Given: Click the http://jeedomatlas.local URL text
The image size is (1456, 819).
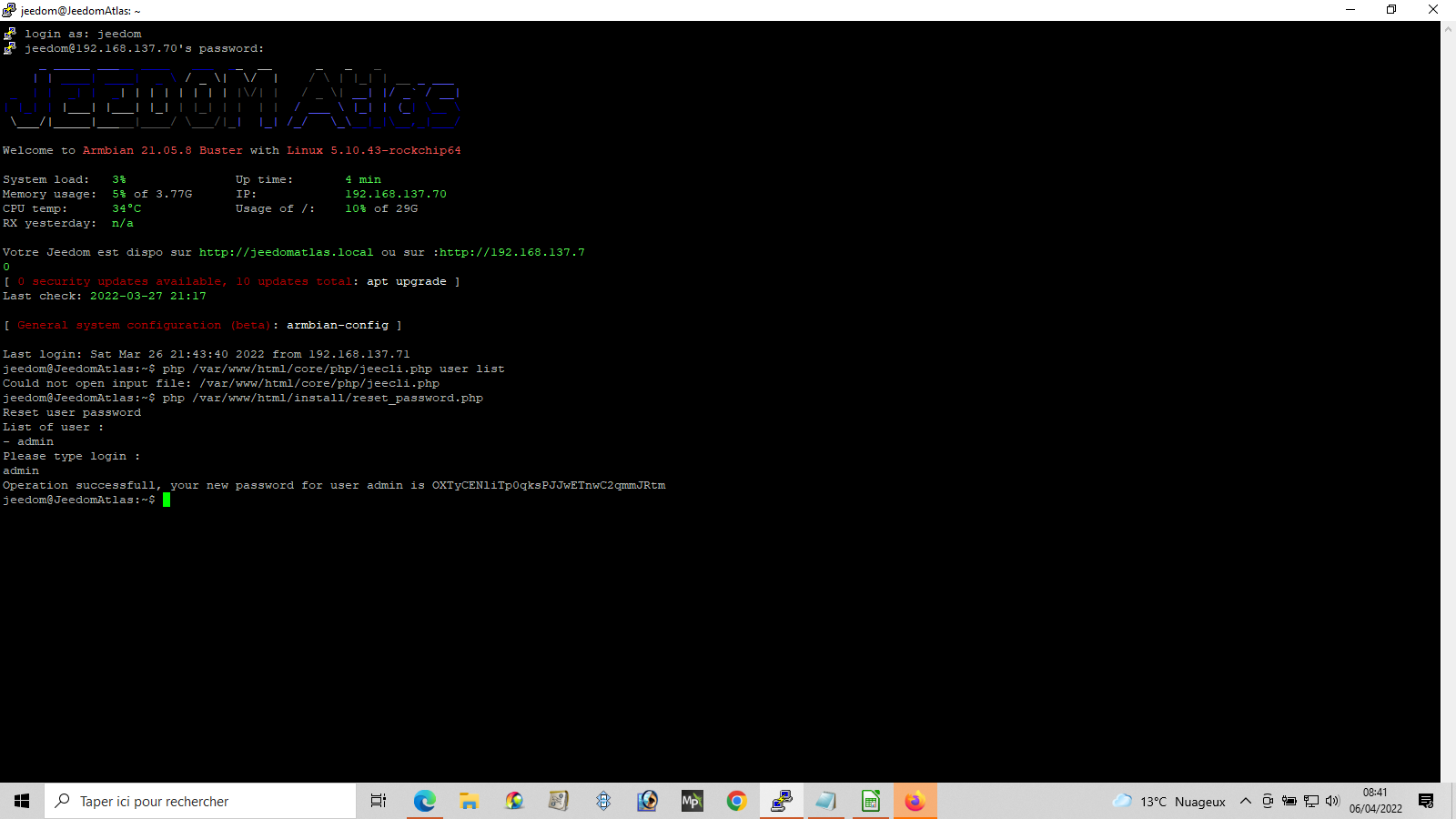Looking at the screenshot, I should [x=287, y=252].
